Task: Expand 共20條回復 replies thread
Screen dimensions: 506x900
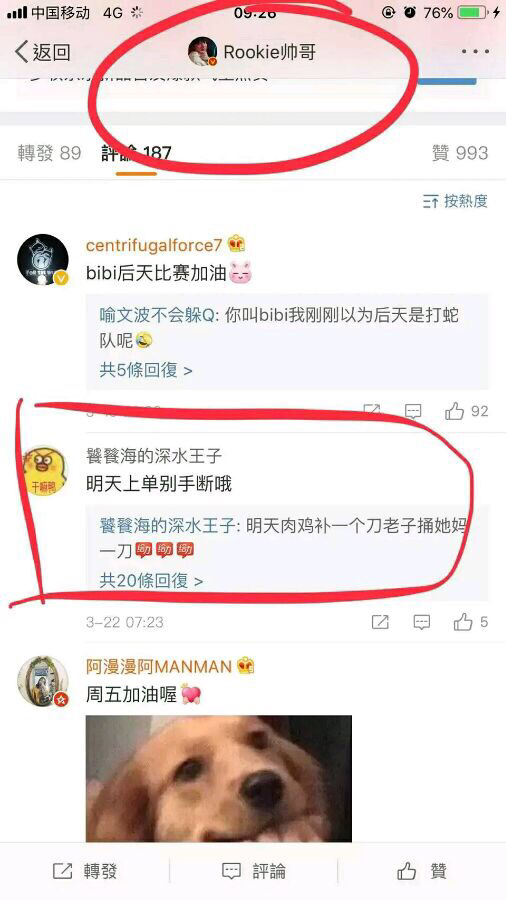Action: pos(151,581)
